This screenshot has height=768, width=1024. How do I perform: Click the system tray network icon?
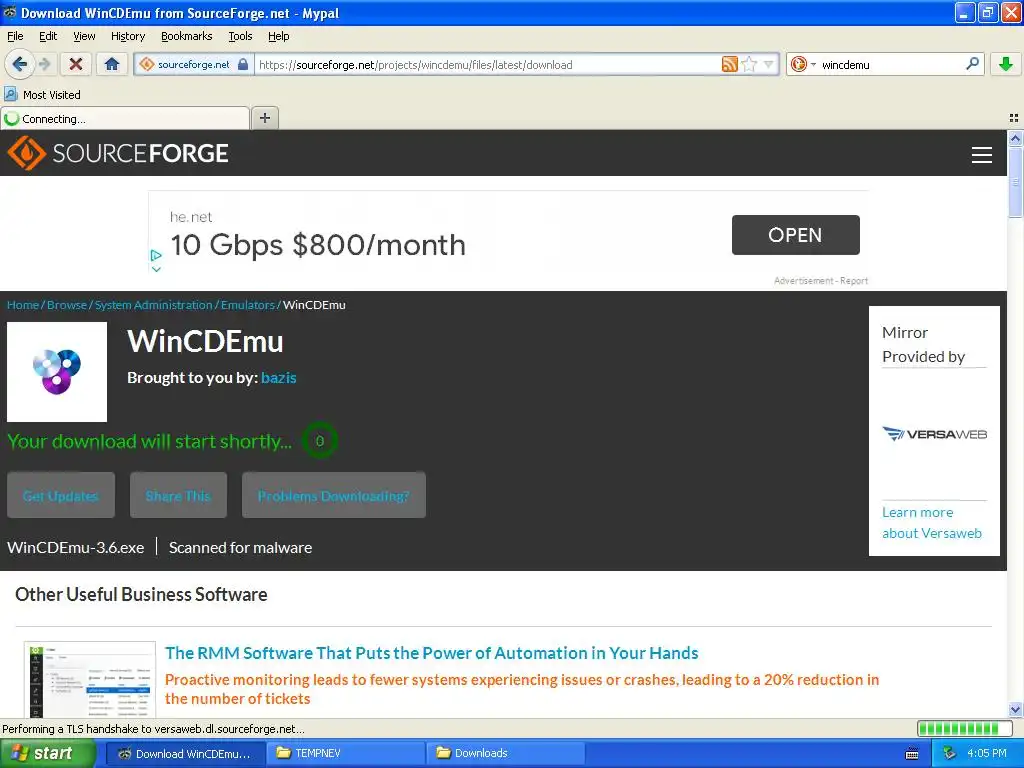coord(950,753)
